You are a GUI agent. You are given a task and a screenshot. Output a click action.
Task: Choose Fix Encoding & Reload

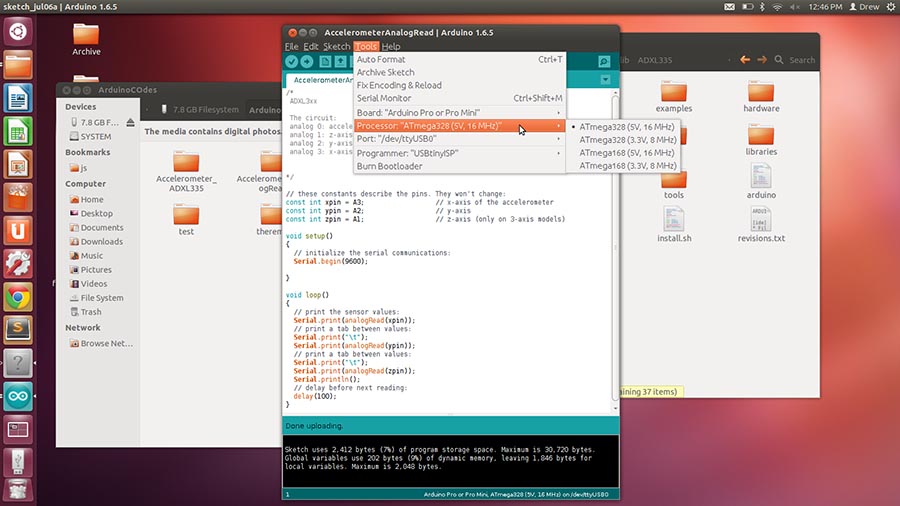459,85
